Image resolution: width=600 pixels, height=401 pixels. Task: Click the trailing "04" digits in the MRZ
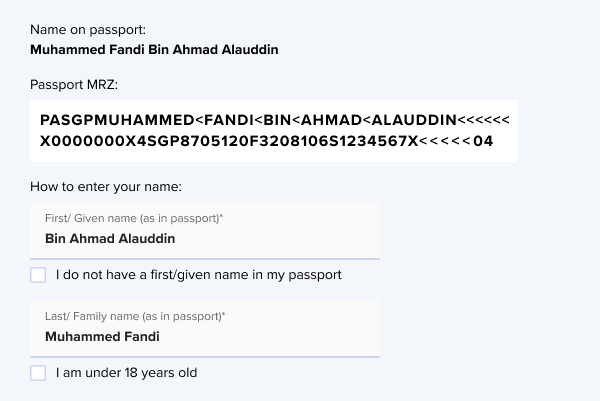pyautogui.click(x=483, y=141)
